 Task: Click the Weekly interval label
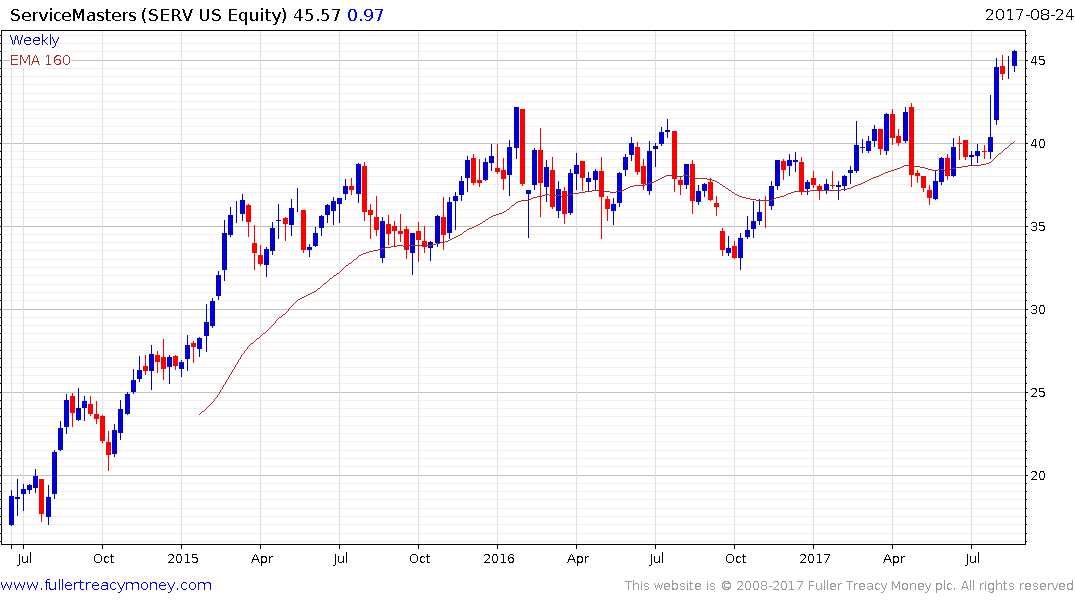tap(34, 40)
